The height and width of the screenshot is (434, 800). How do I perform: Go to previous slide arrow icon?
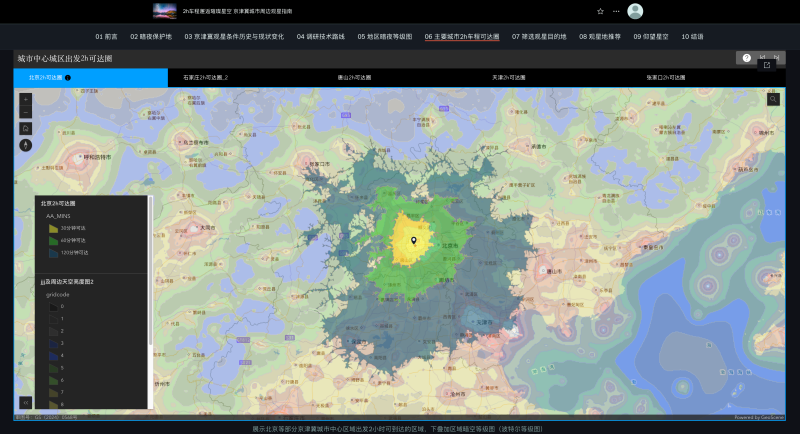[763, 57]
